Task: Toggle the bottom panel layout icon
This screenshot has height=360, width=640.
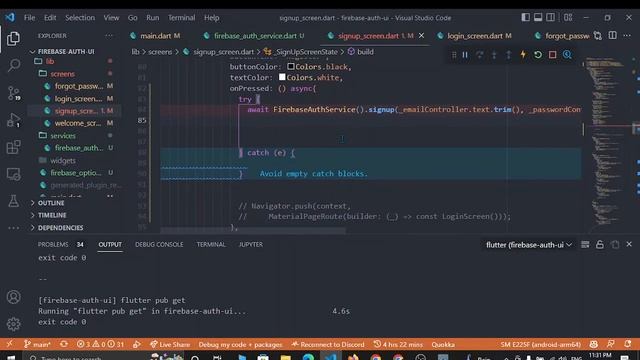Action: (538, 17)
